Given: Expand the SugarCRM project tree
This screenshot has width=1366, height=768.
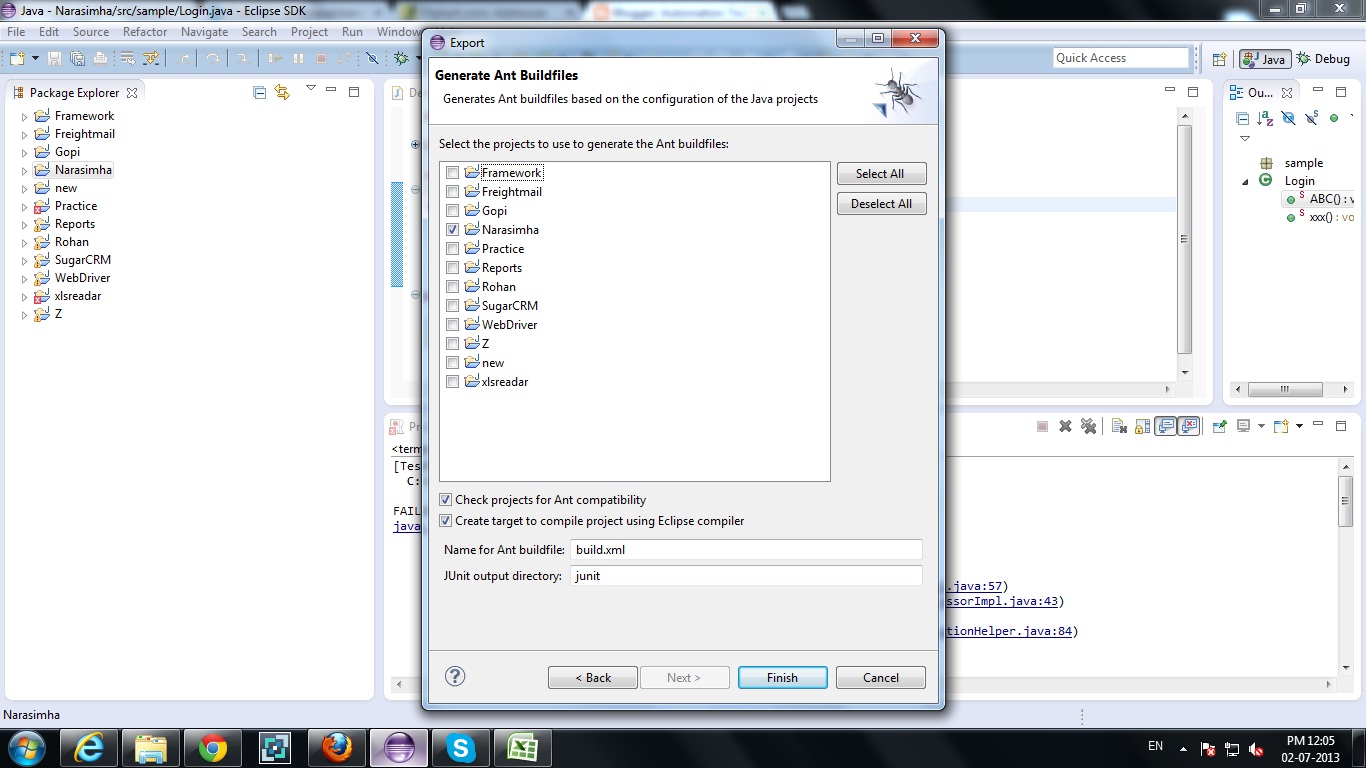Looking at the screenshot, I should click(23, 259).
